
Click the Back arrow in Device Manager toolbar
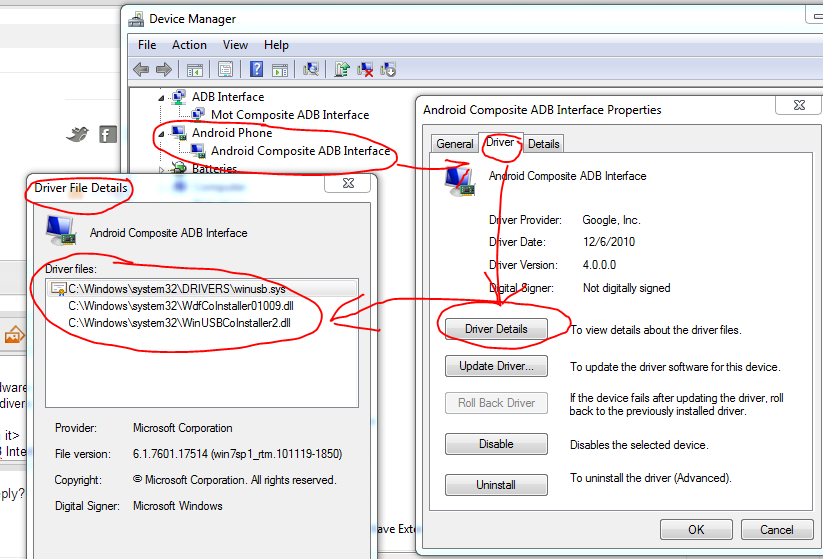pyautogui.click(x=141, y=69)
